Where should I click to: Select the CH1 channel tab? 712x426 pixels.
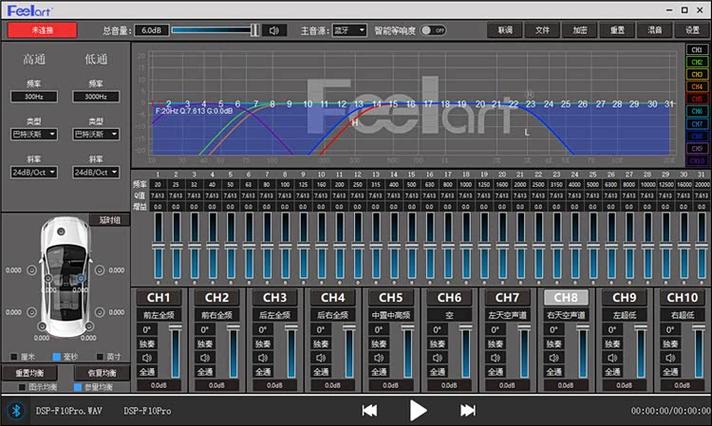(x=158, y=298)
